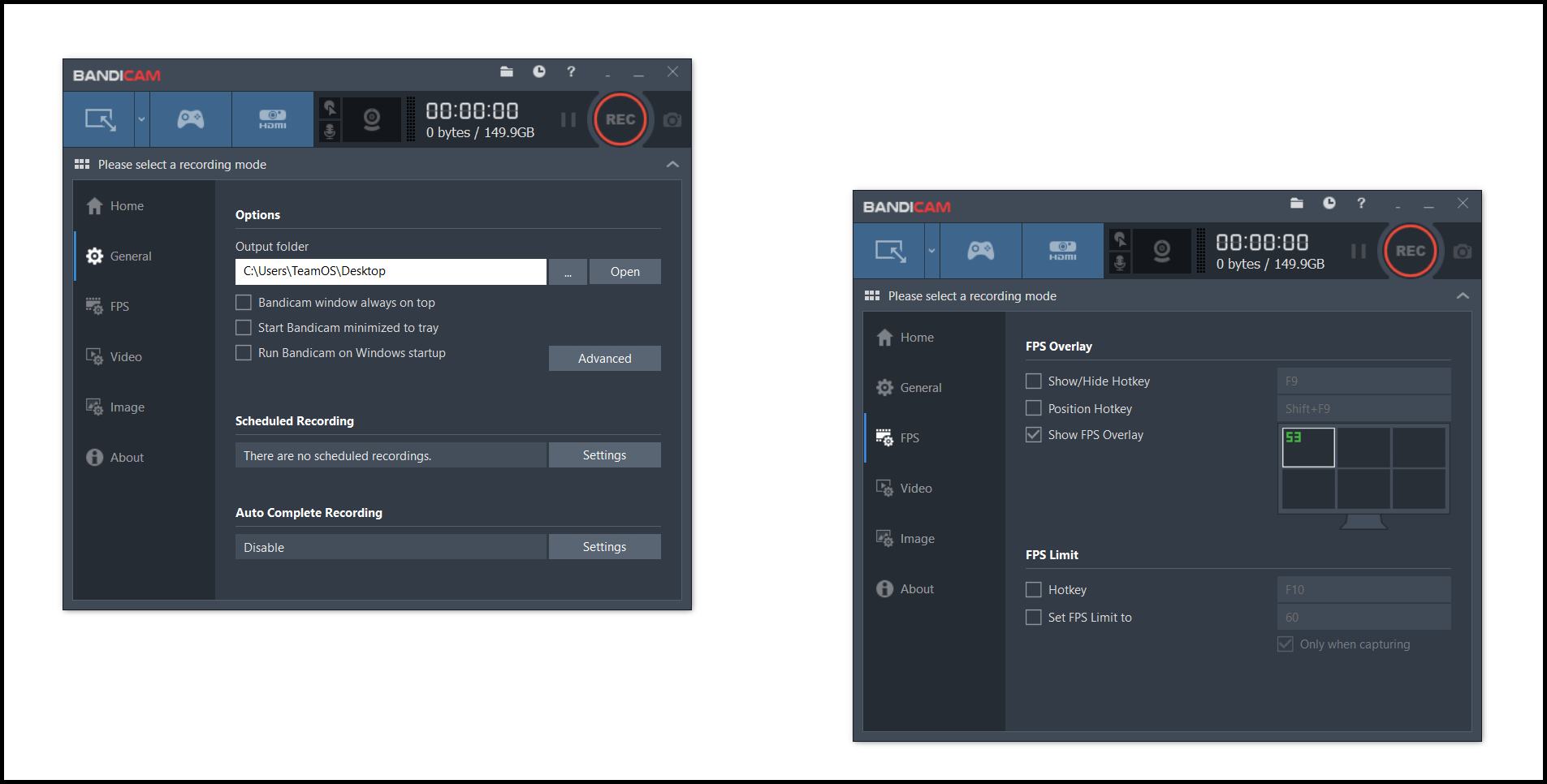Open scheduler clock icon in right window title bar
This screenshot has height=784, width=1547.
[x=1329, y=203]
